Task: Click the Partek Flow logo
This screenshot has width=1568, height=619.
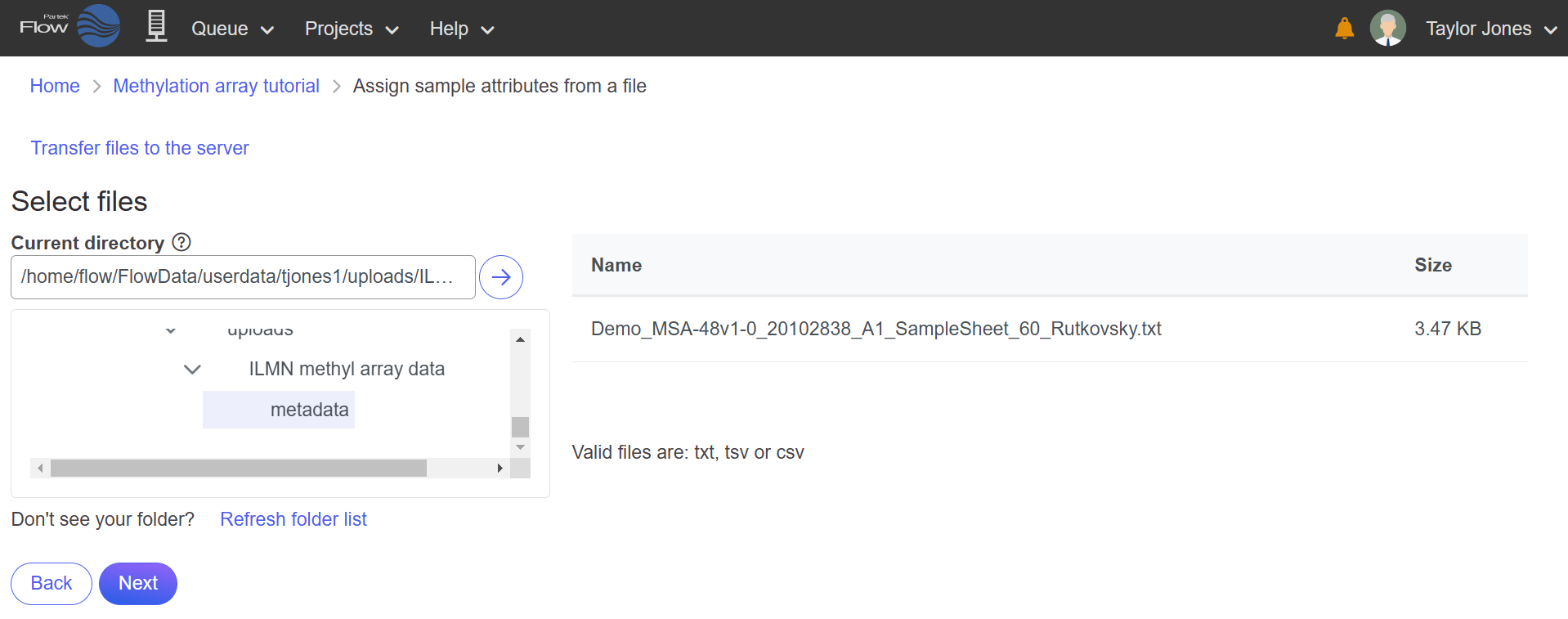Action: 69,26
